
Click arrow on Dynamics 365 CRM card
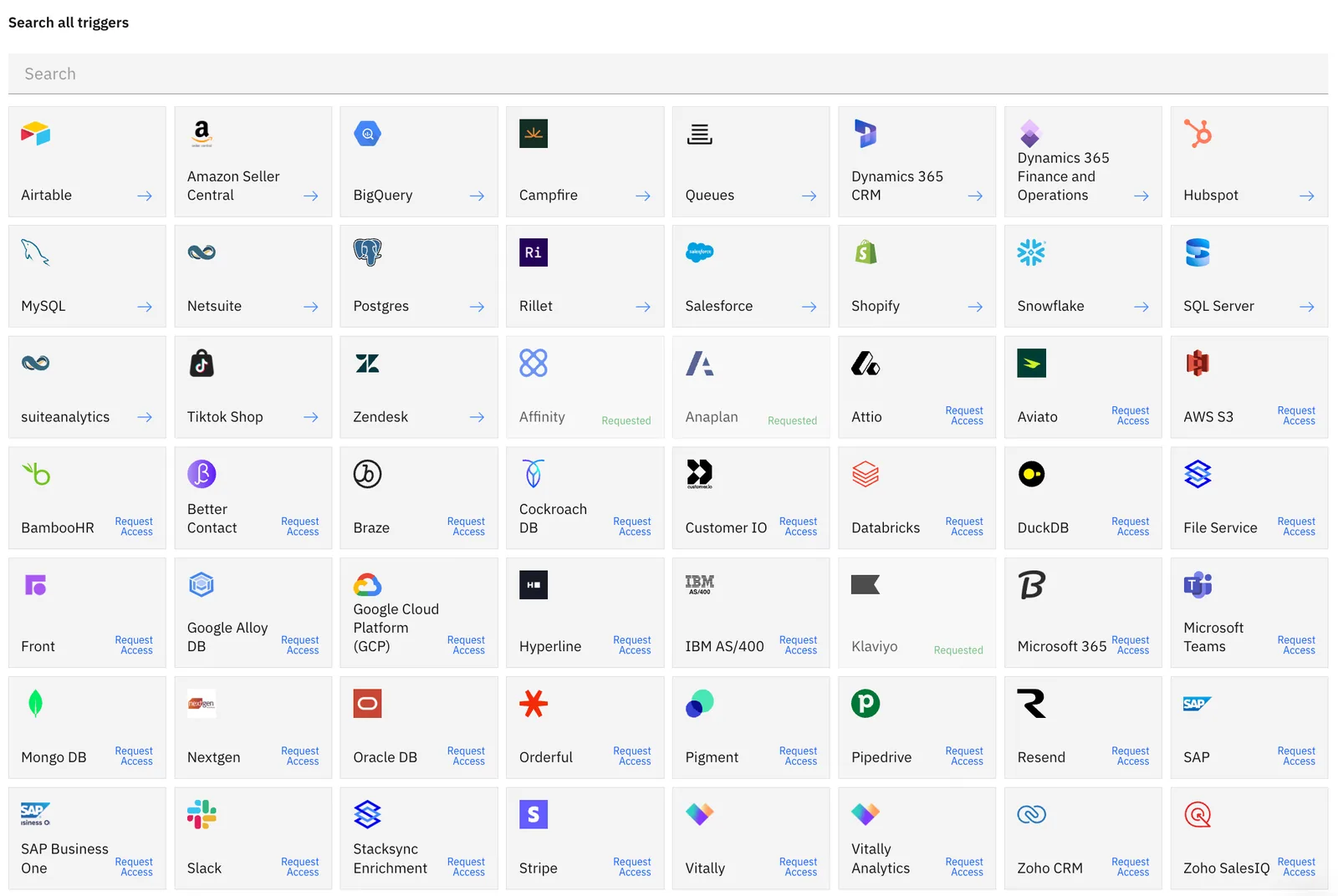(x=975, y=196)
